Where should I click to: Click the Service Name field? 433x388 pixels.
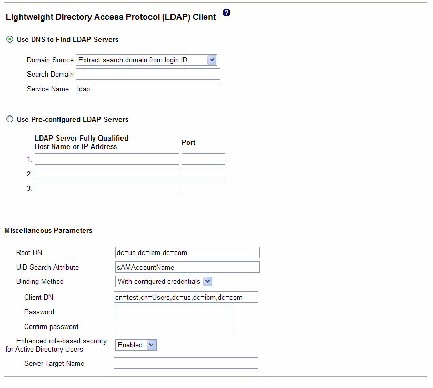(148, 89)
